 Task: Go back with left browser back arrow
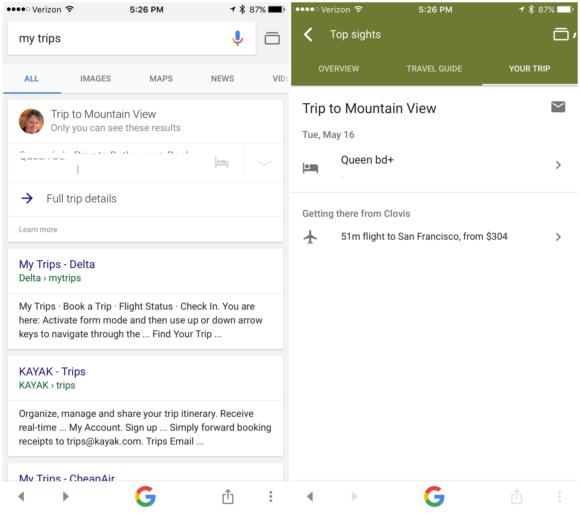pyautogui.click(x=21, y=496)
